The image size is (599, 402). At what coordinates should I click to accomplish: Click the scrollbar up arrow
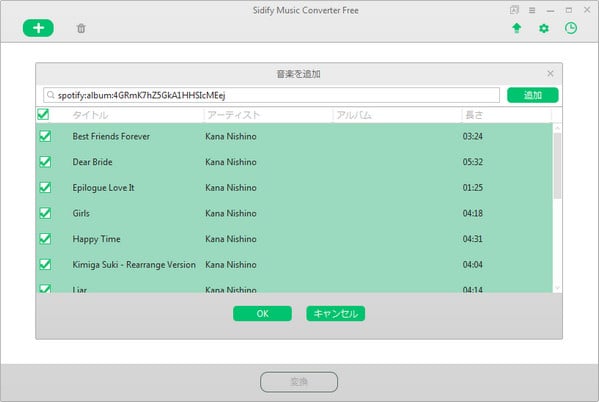tap(557, 128)
